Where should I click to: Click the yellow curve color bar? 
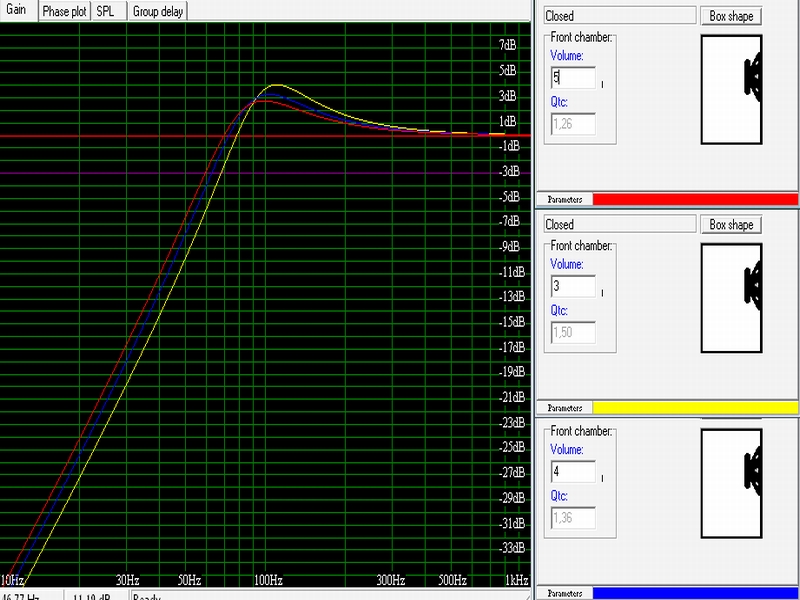click(x=695, y=408)
